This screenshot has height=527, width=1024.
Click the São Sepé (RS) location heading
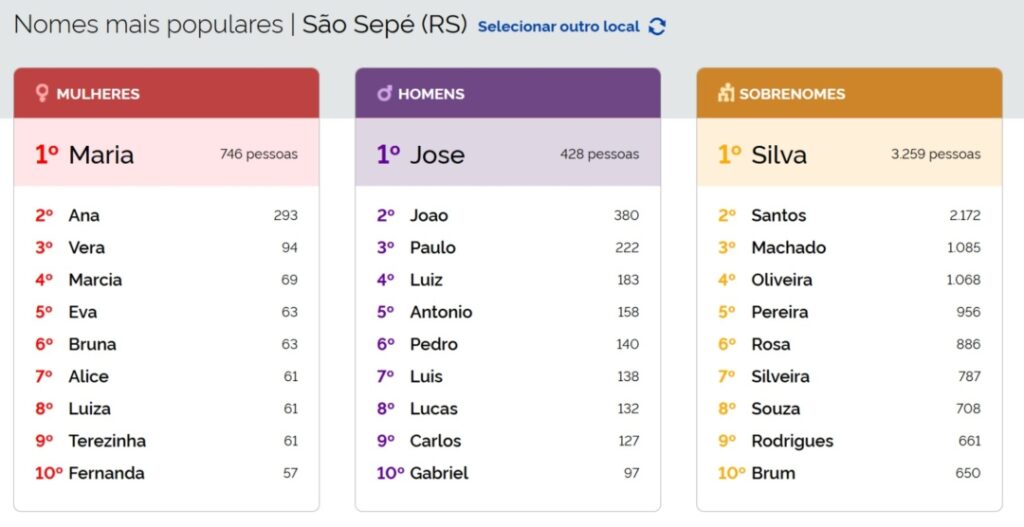(385, 24)
